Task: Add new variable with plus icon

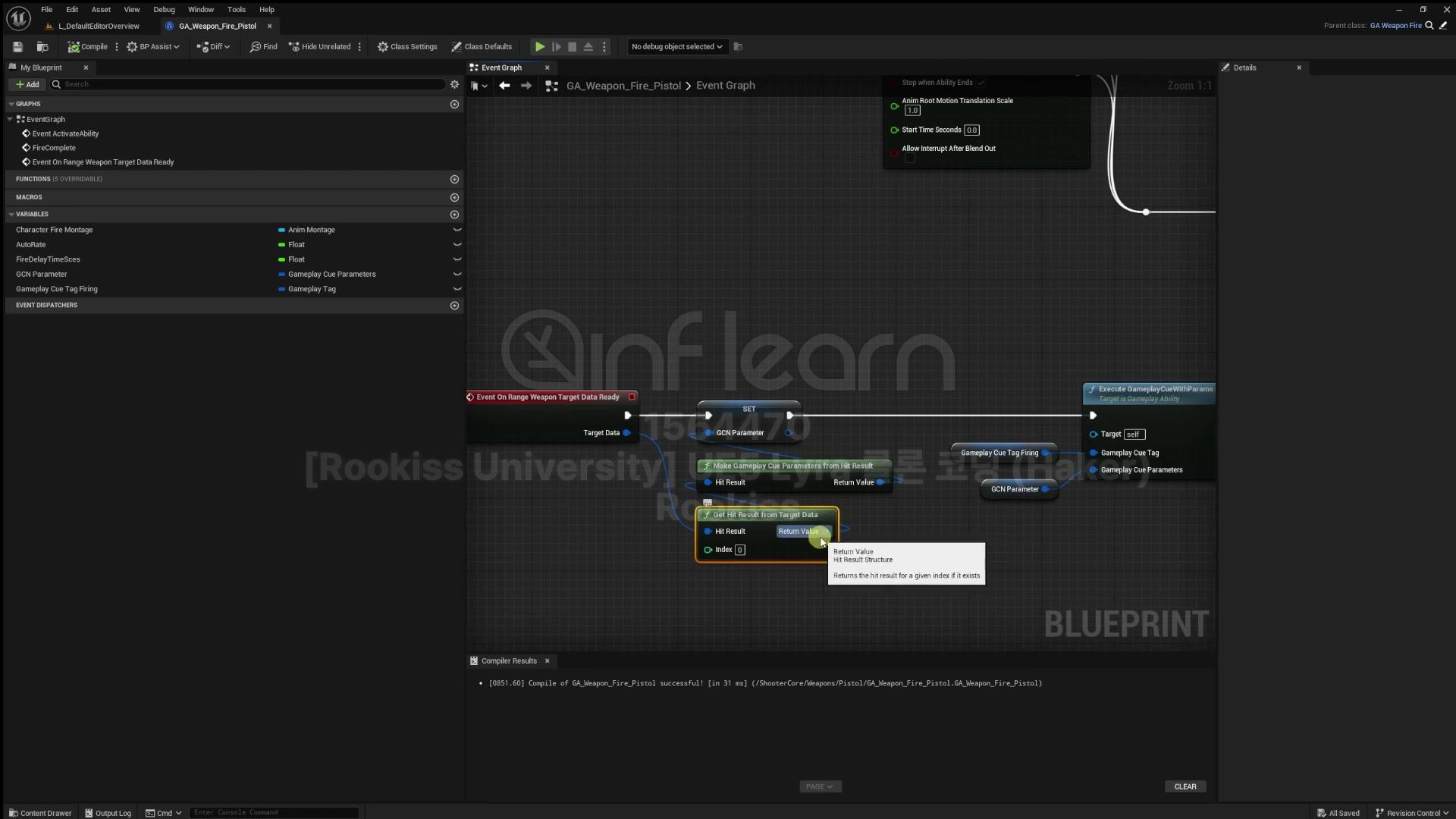Action: 454,215
